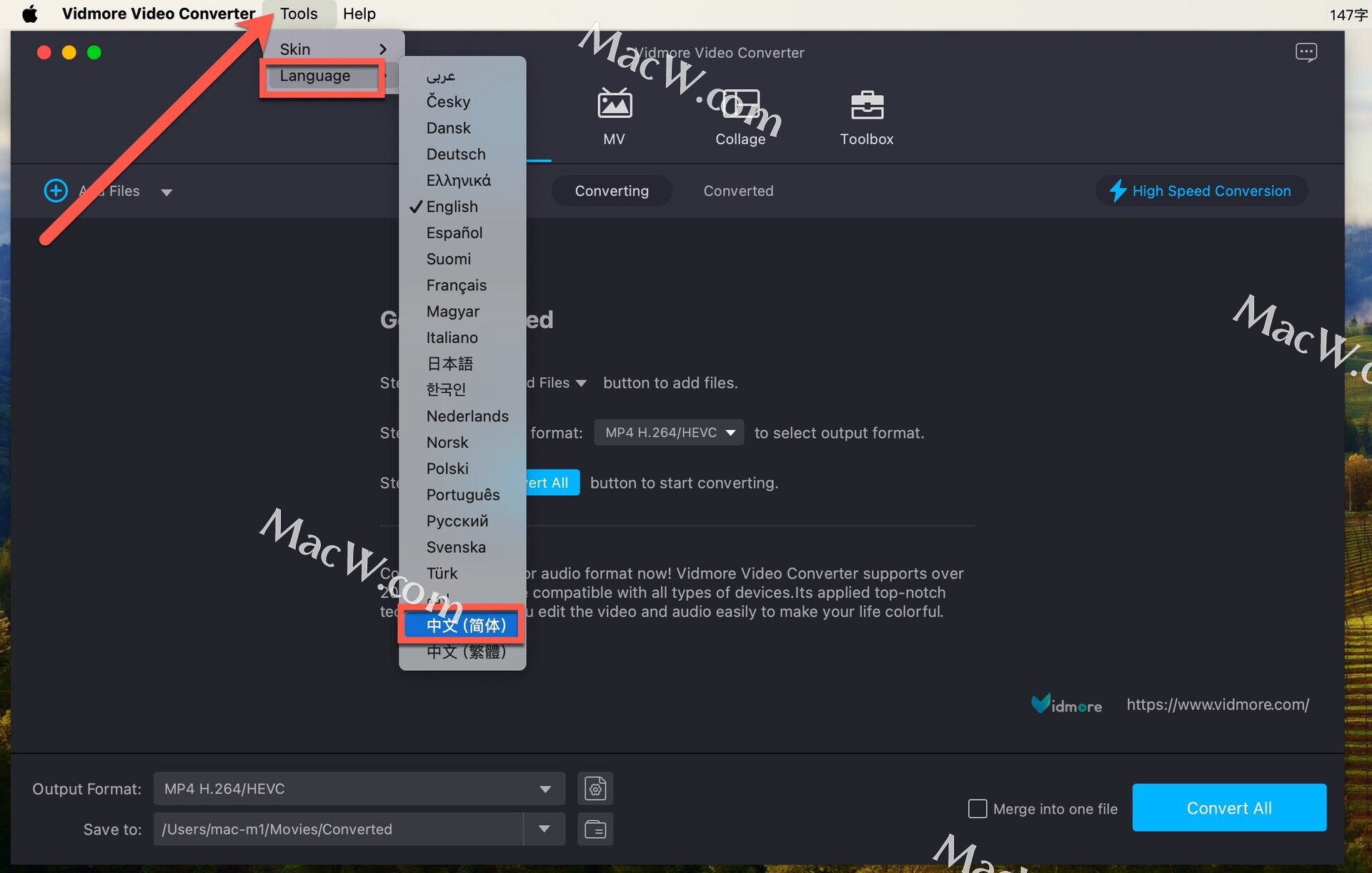
Task: Open output format settings gear icon
Action: [x=595, y=789]
